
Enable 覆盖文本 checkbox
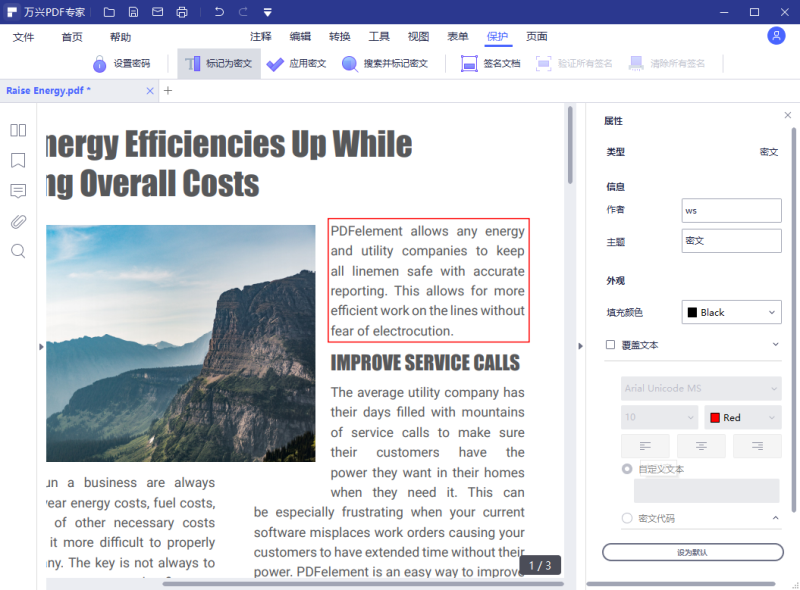point(610,345)
